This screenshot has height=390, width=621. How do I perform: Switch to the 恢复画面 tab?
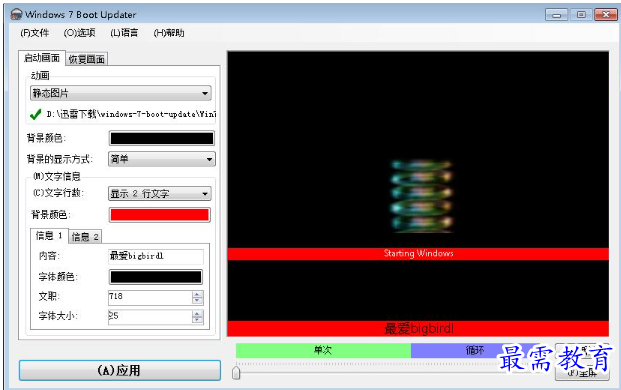pyautogui.click(x=86, y=59)
